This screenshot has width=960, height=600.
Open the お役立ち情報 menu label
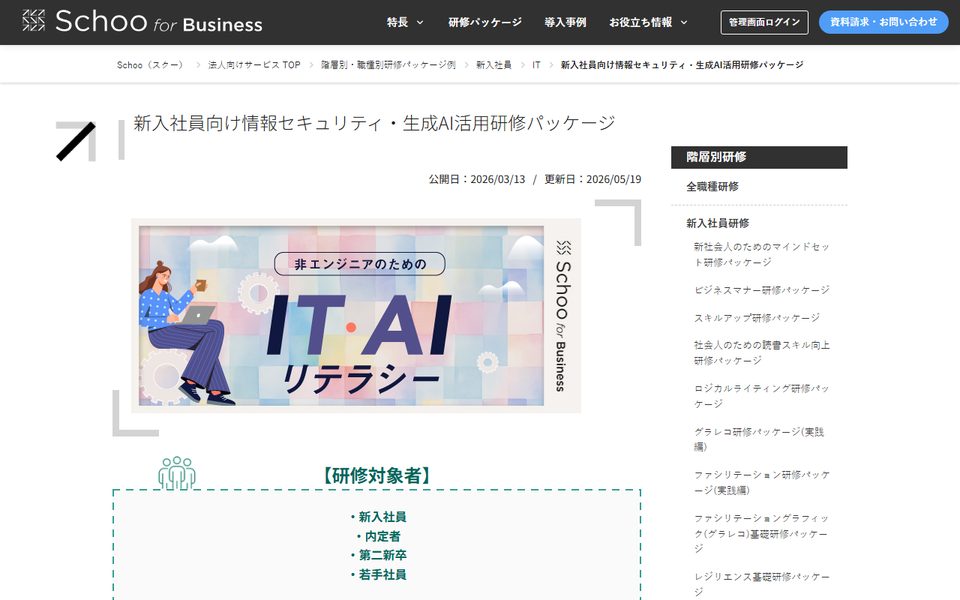640,22
